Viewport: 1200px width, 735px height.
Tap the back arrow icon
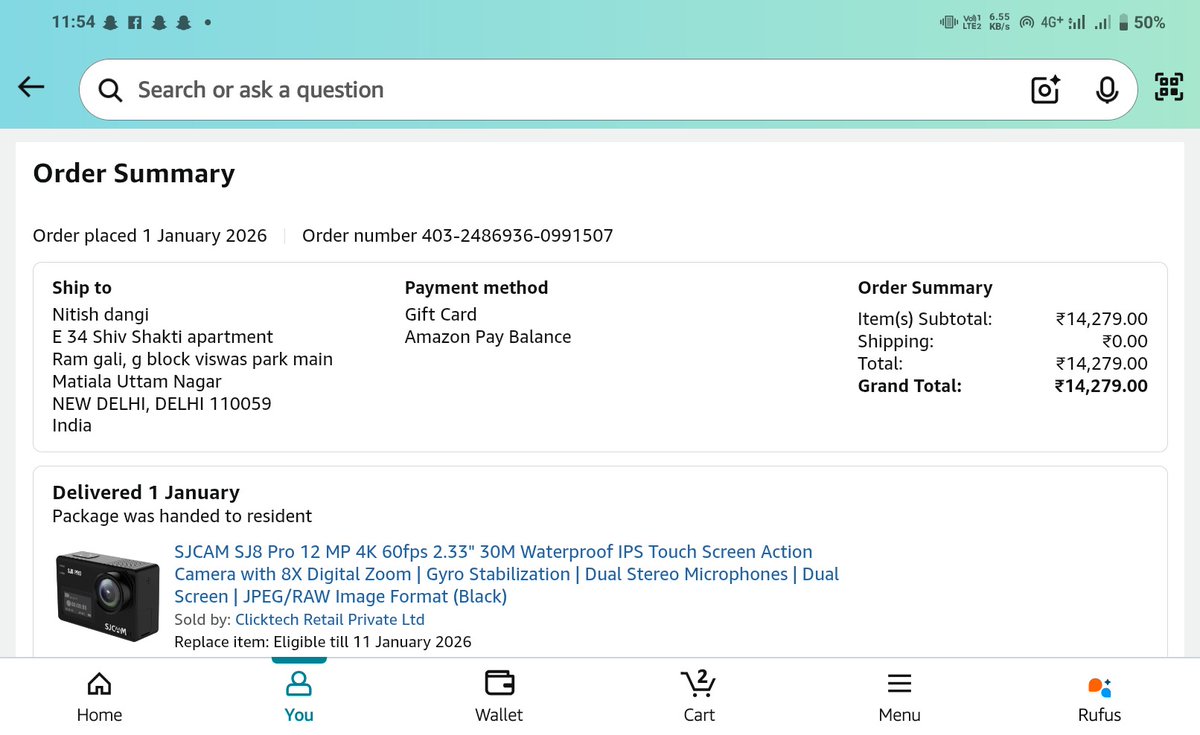(32, 88)
